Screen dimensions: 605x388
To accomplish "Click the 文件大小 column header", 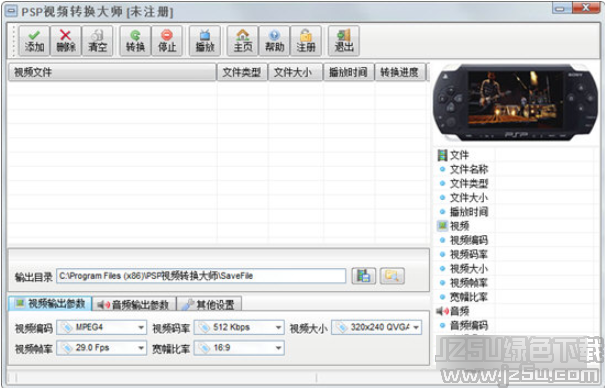I will coord(295,72).
